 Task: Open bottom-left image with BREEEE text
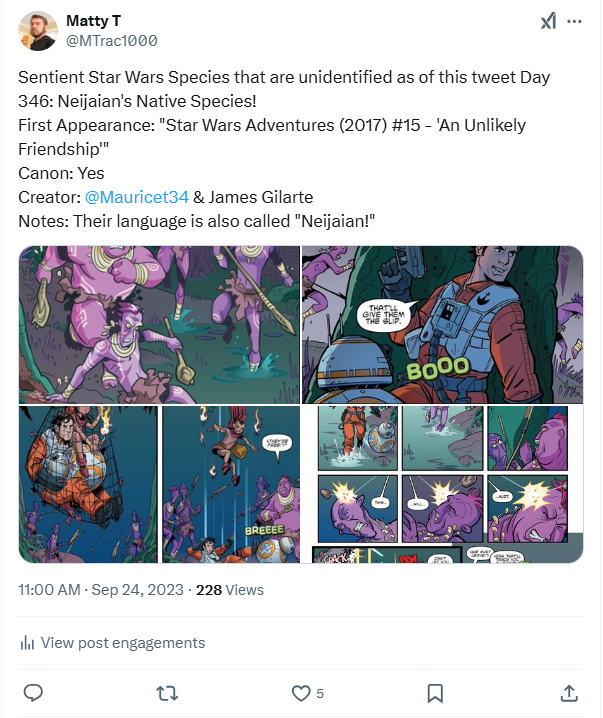pyautogui.click(x=160, y=484)
